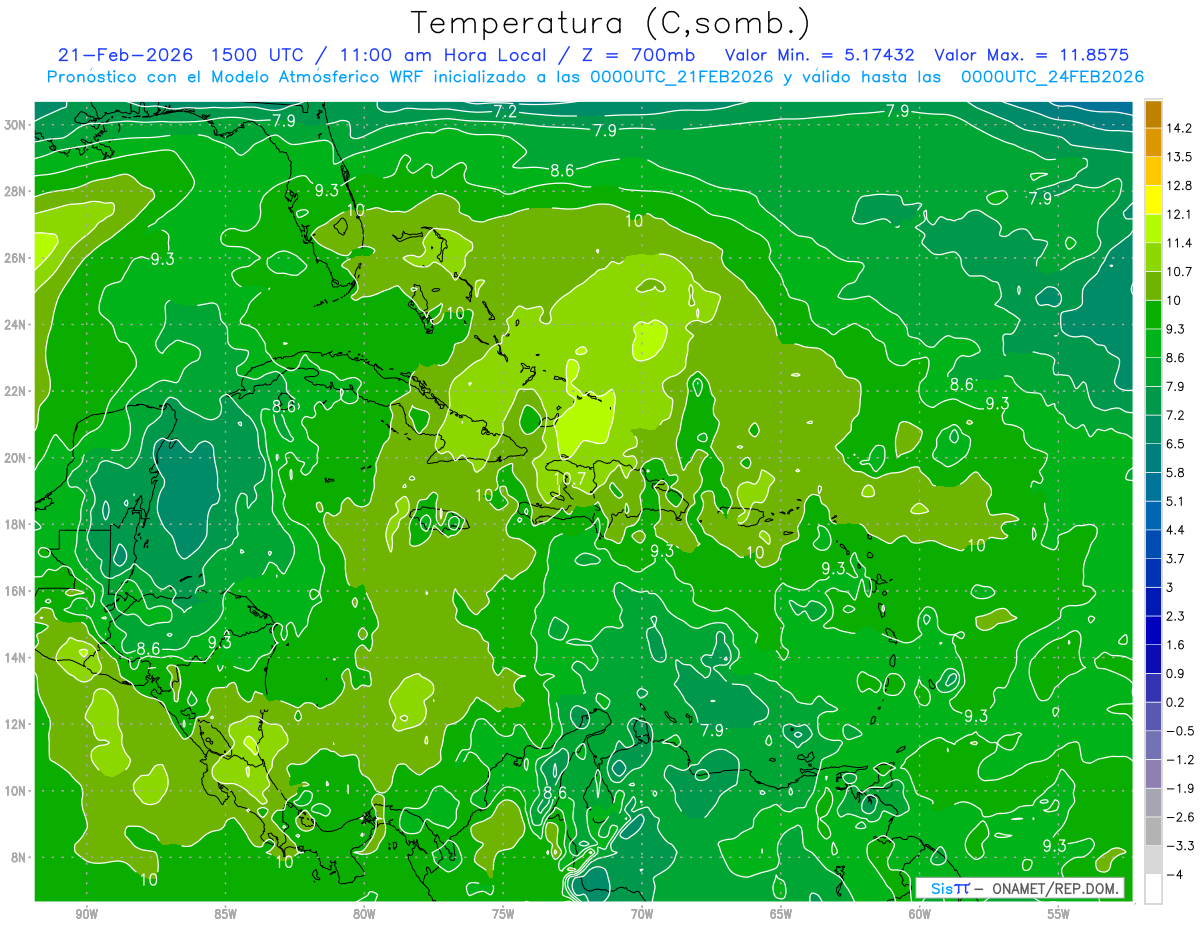Click "Valor Min. = 5.17432"
This screenshot has width=1200, height=927.
click(820, 55)
